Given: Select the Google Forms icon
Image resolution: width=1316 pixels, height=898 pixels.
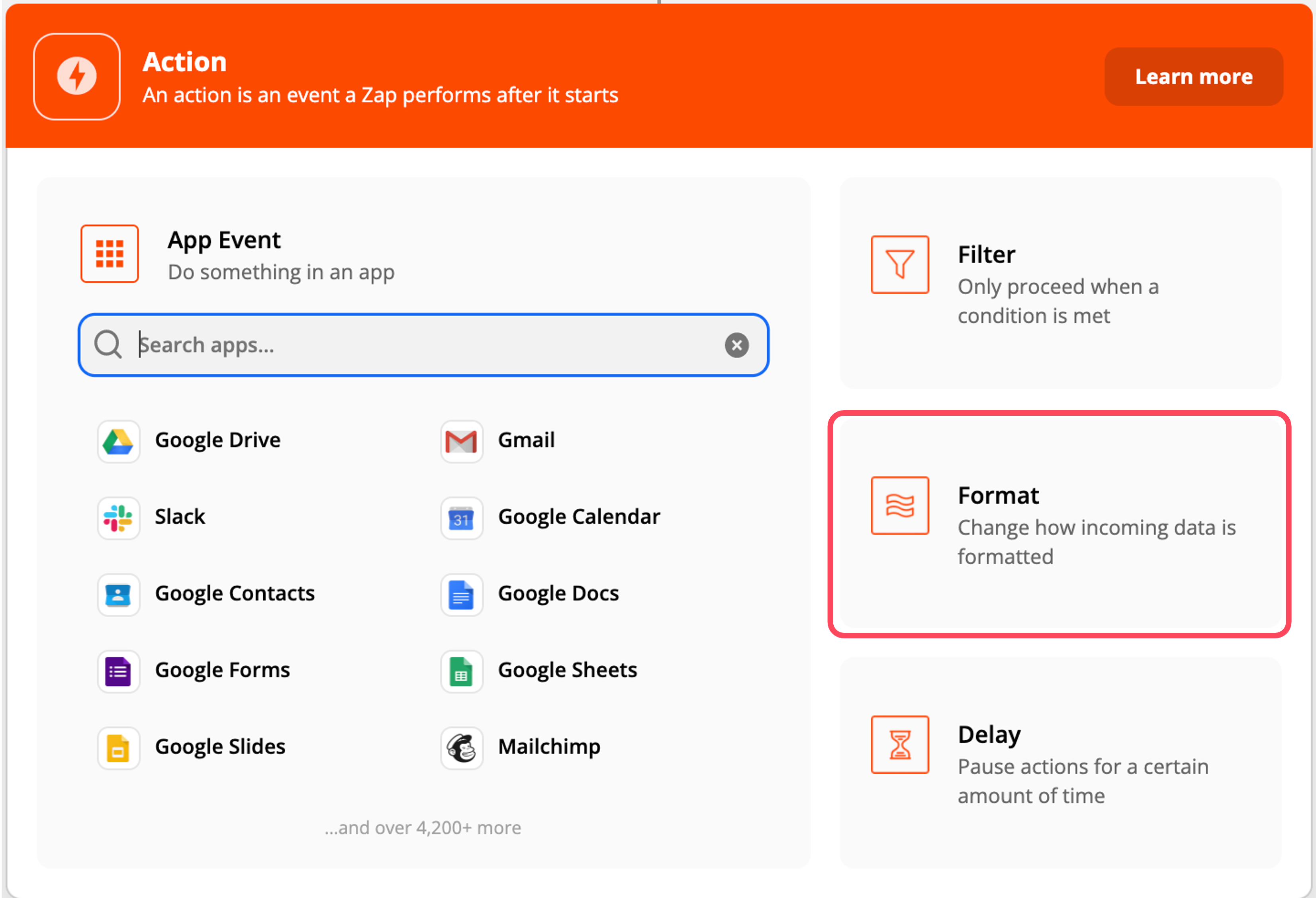Looking at the screenshot, I should click(x=118, y=671).
